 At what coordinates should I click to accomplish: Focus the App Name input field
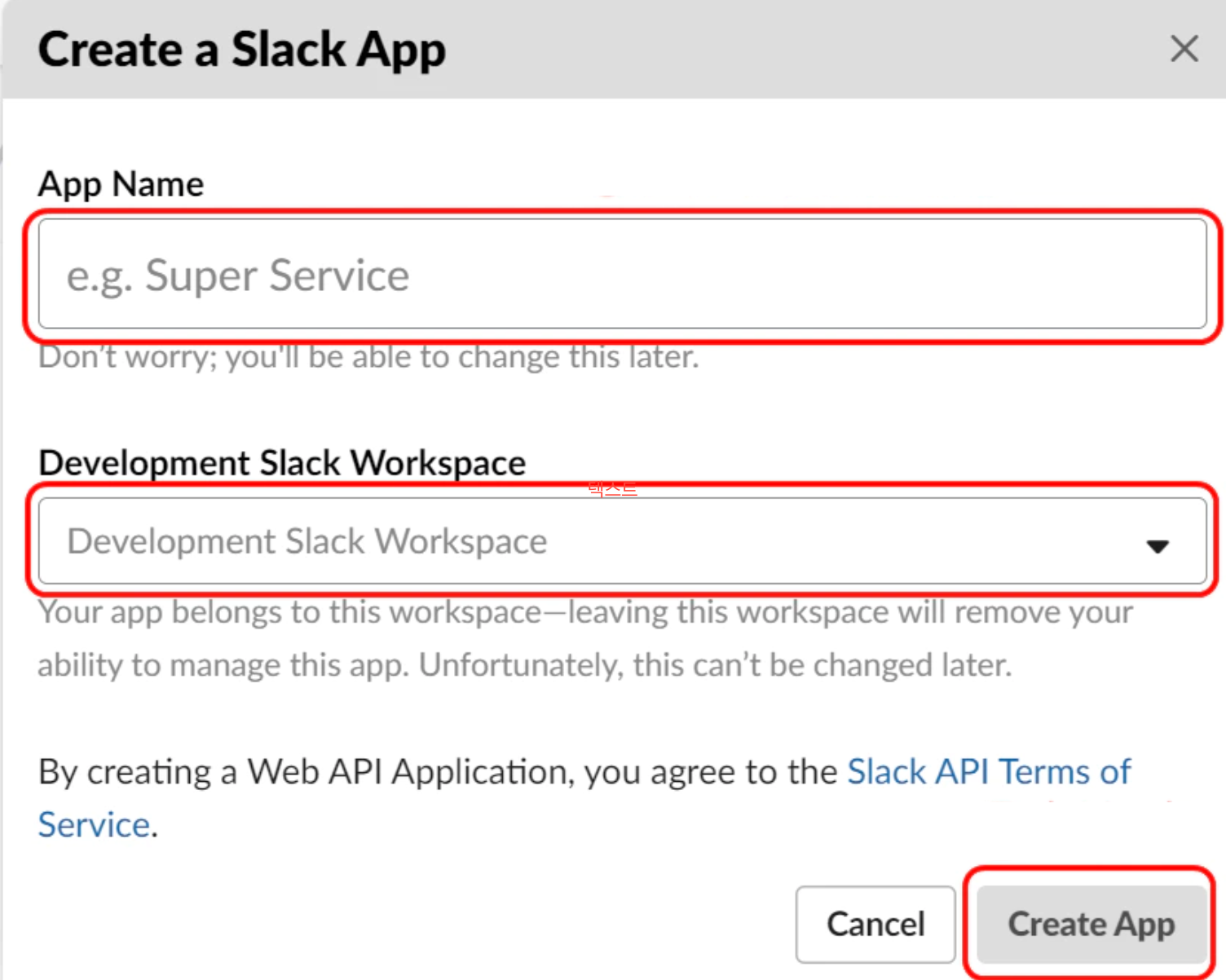(623, 274)
